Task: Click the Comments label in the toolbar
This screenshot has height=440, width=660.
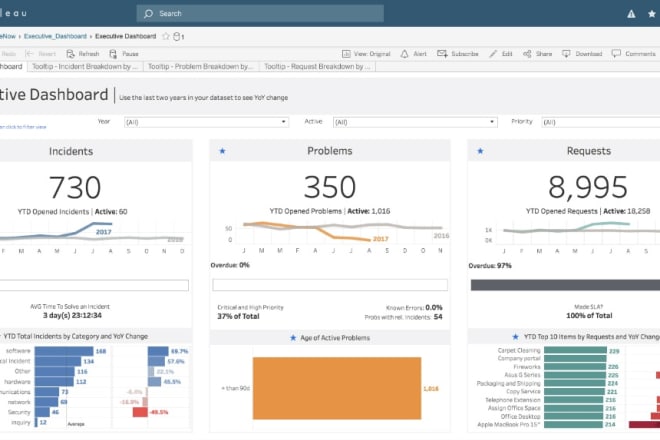Action: pyautogui.click(x=640, y=54)
